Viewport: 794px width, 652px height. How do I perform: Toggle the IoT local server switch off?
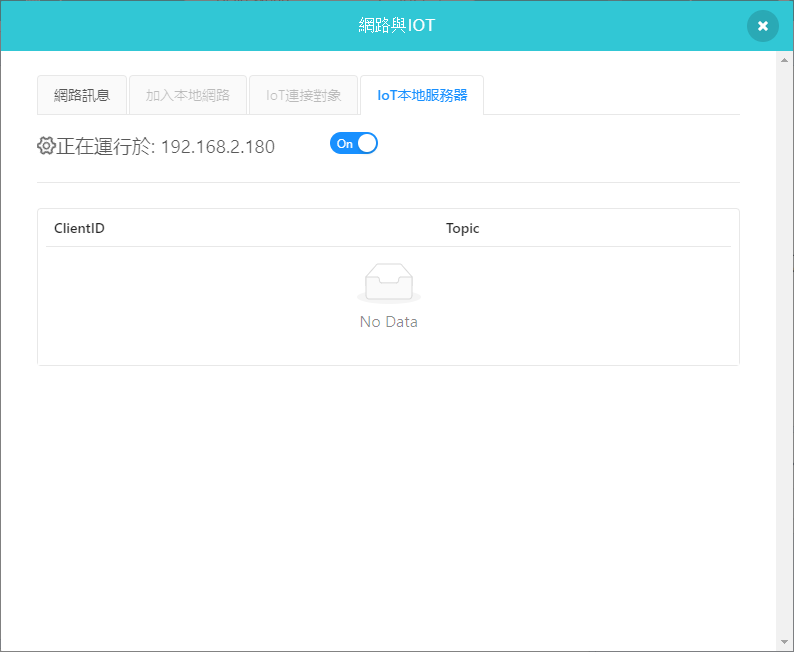[x=354, y=143]
